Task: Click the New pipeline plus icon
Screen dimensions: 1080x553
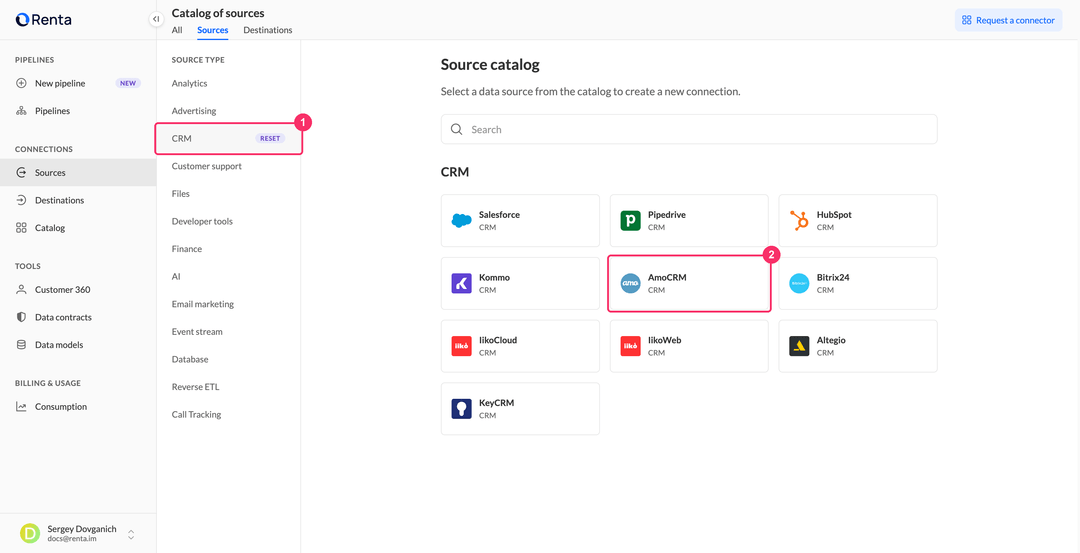Action: click(21, 83)
